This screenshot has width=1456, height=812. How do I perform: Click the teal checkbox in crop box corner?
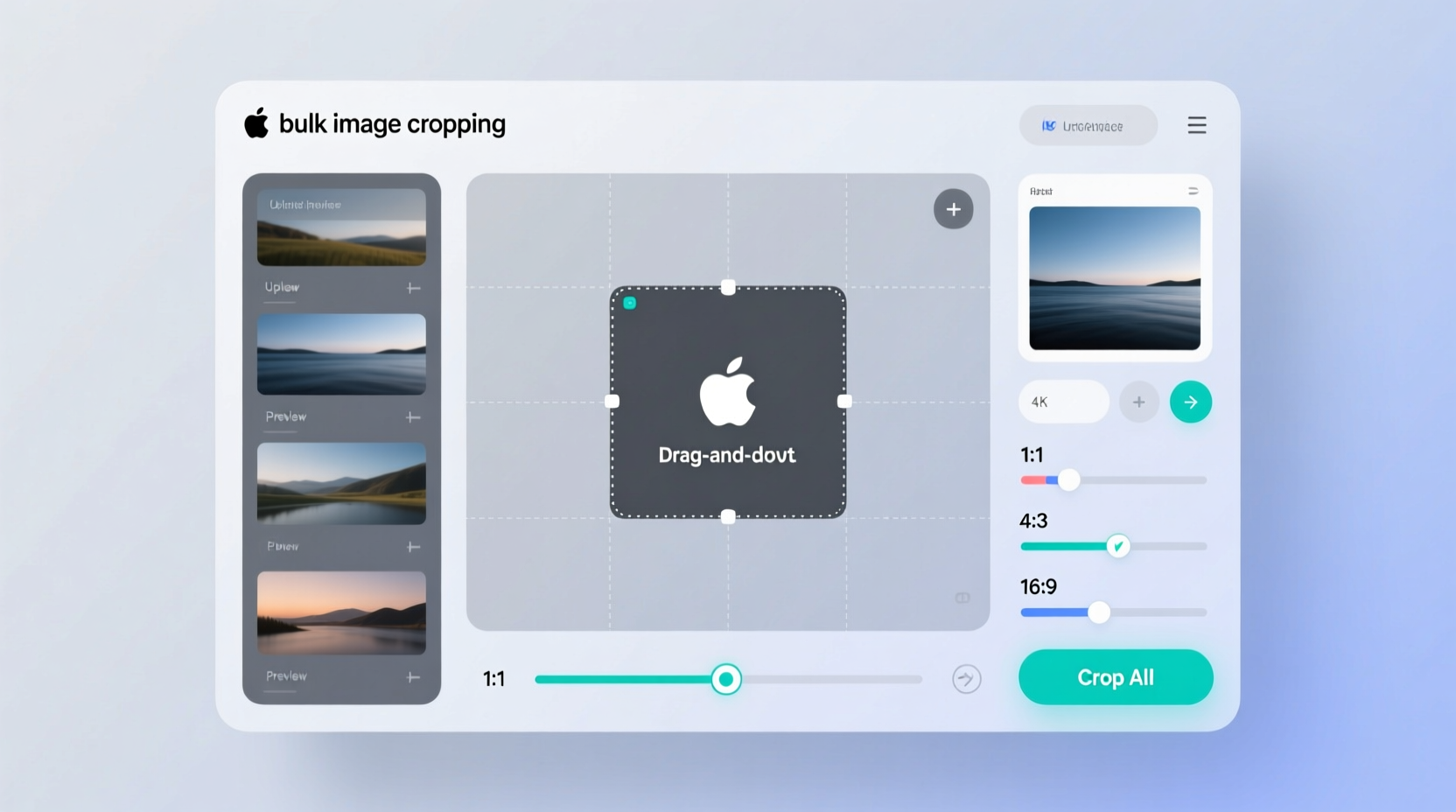click(x=630, y=303)
